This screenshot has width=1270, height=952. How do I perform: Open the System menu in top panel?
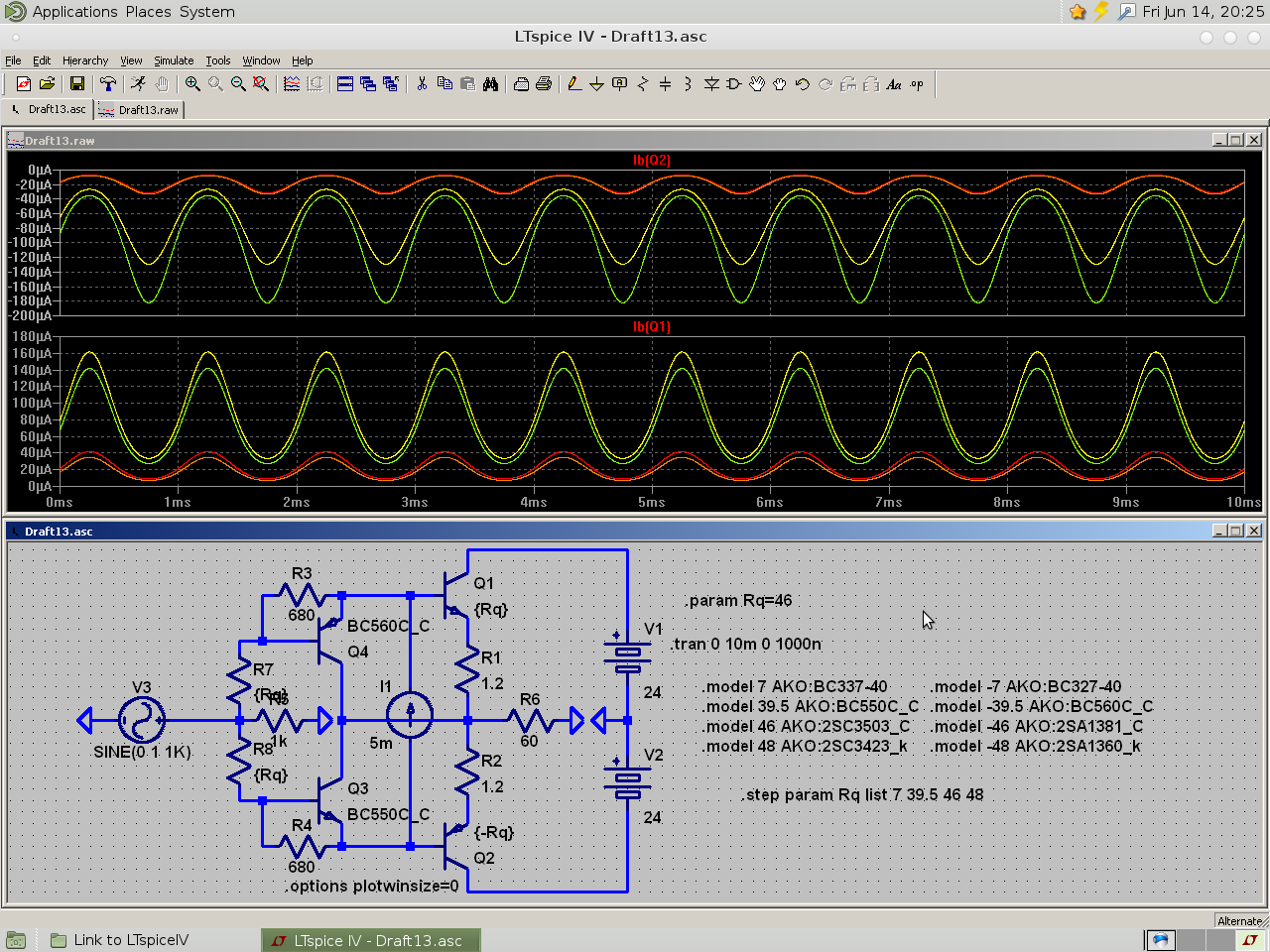coord(207,12)
